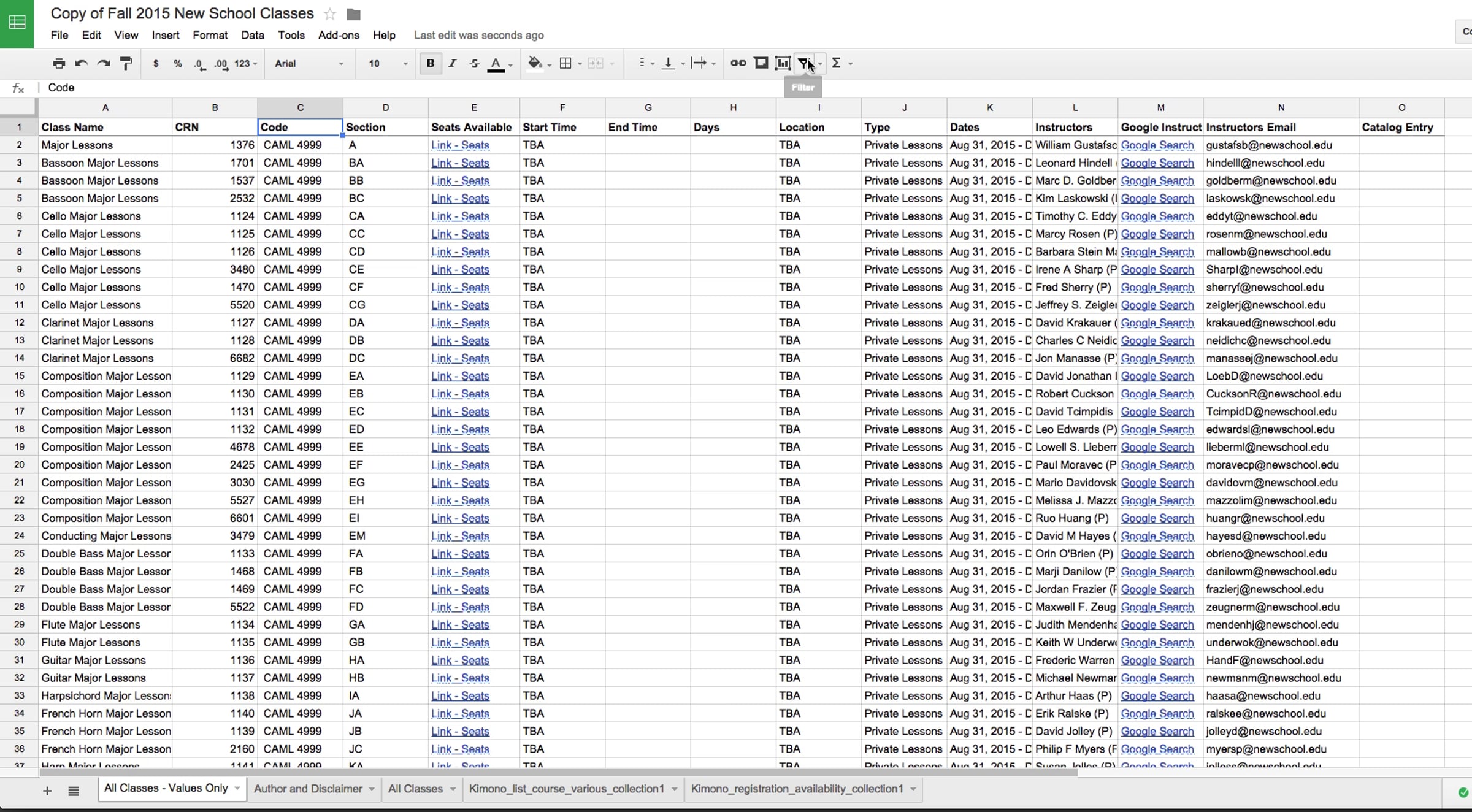Open the all sheets list icon
The height and width of the screenshot is (812, 1472).
coord(74,791)
